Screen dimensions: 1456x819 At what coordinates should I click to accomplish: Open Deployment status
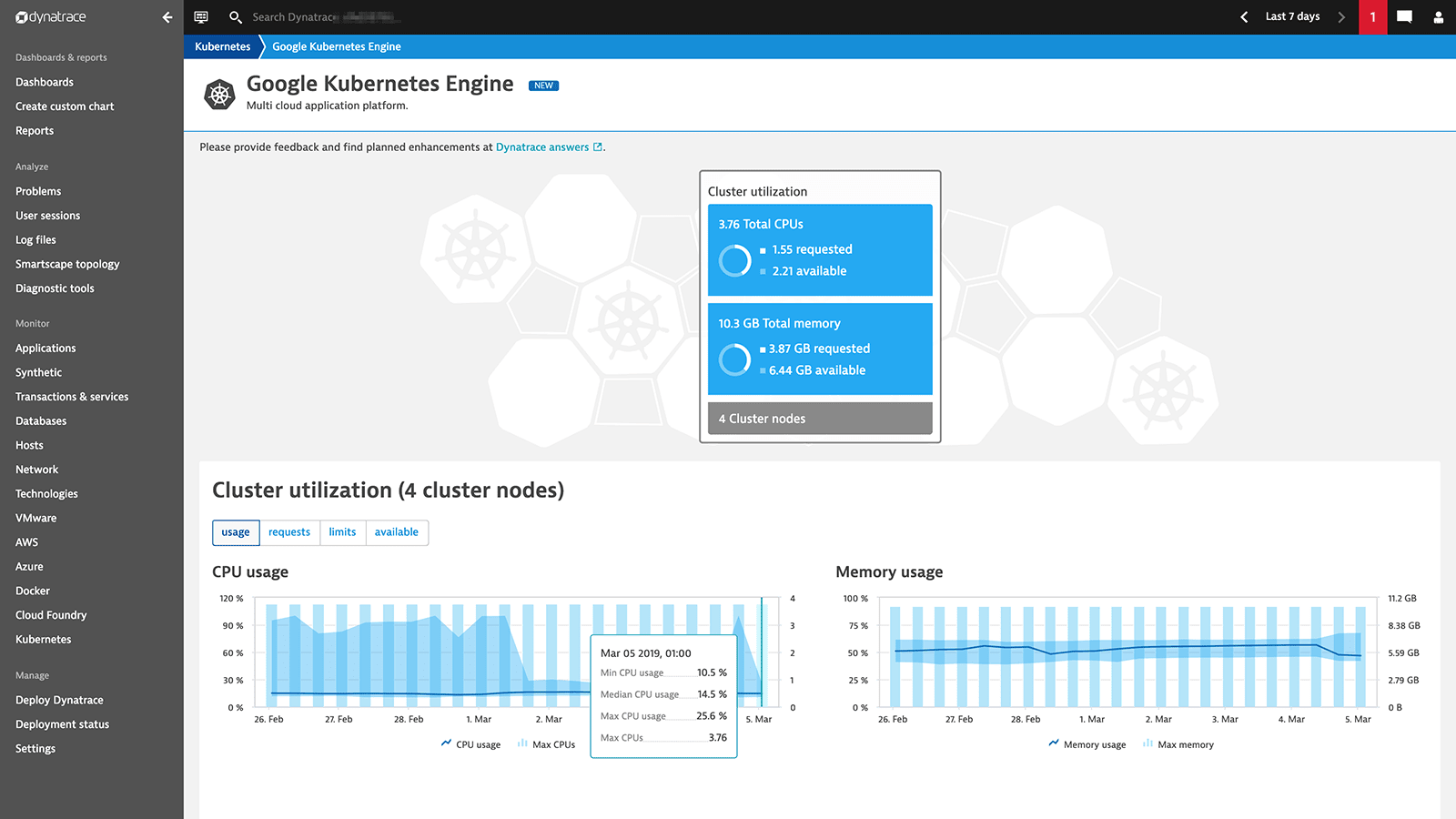pyautogui.click(x=62, y=724)
